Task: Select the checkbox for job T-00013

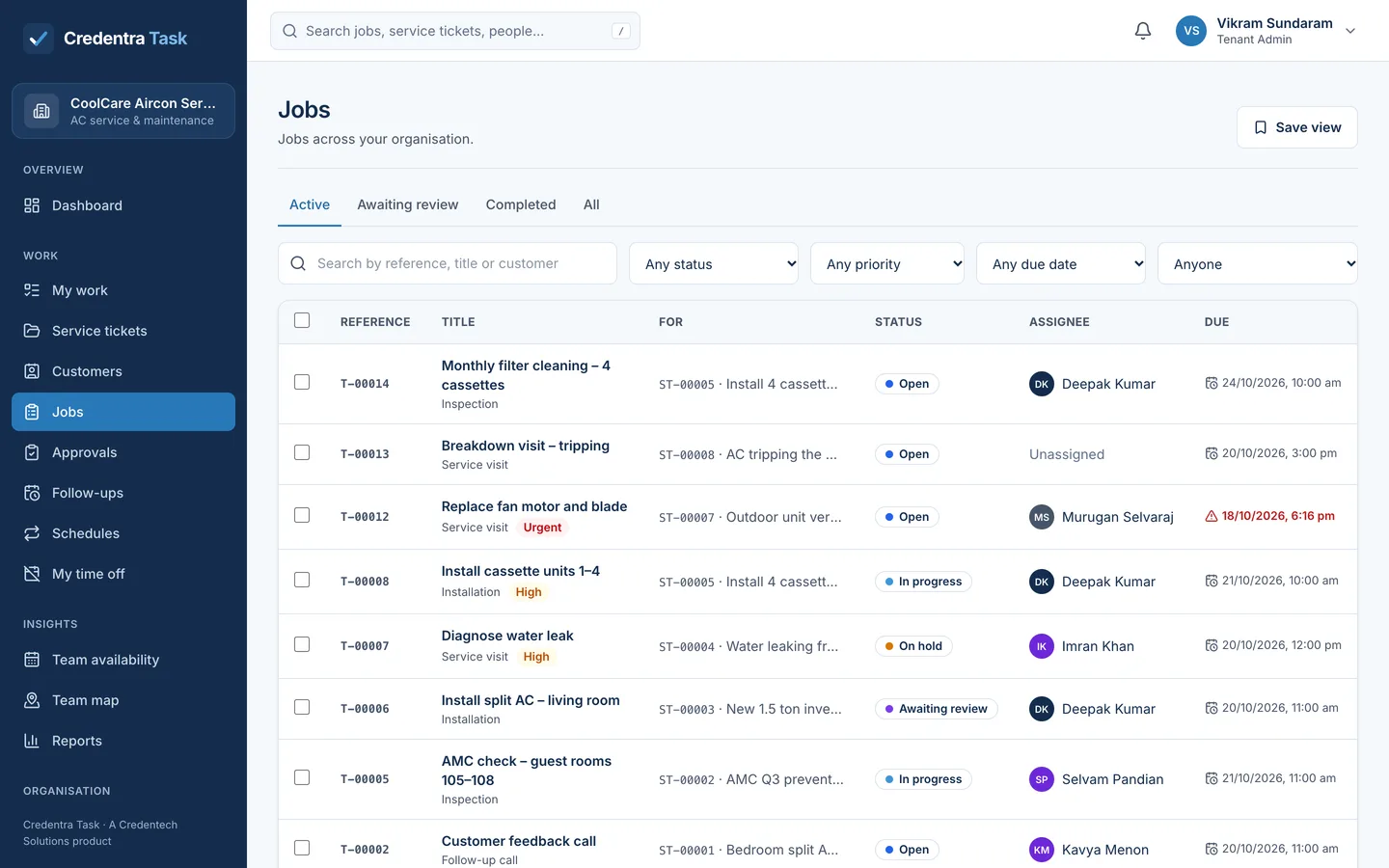Action: [302, 452]
